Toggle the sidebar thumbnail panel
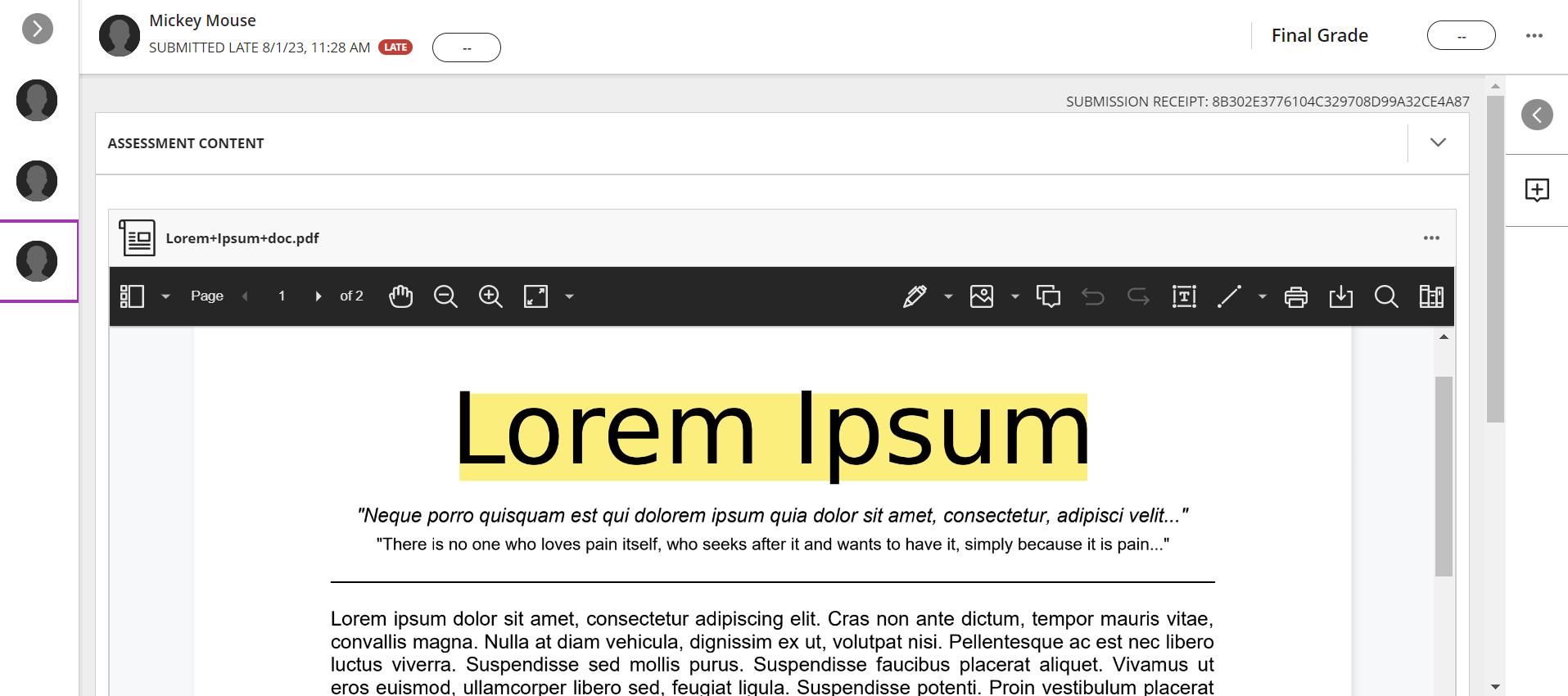Screen dimensions: 1568x696 [x=132, y=296]
